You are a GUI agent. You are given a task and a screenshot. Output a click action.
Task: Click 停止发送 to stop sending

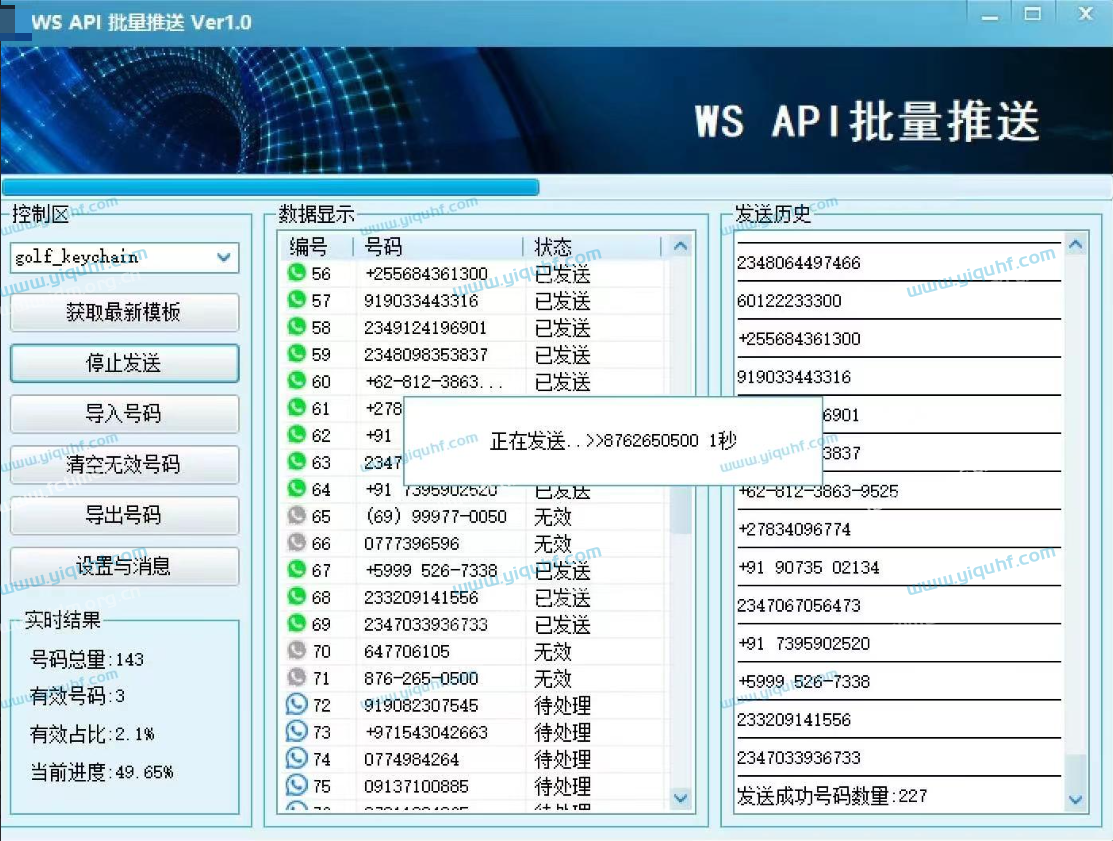pyautogui.click(x=124, y=363)
